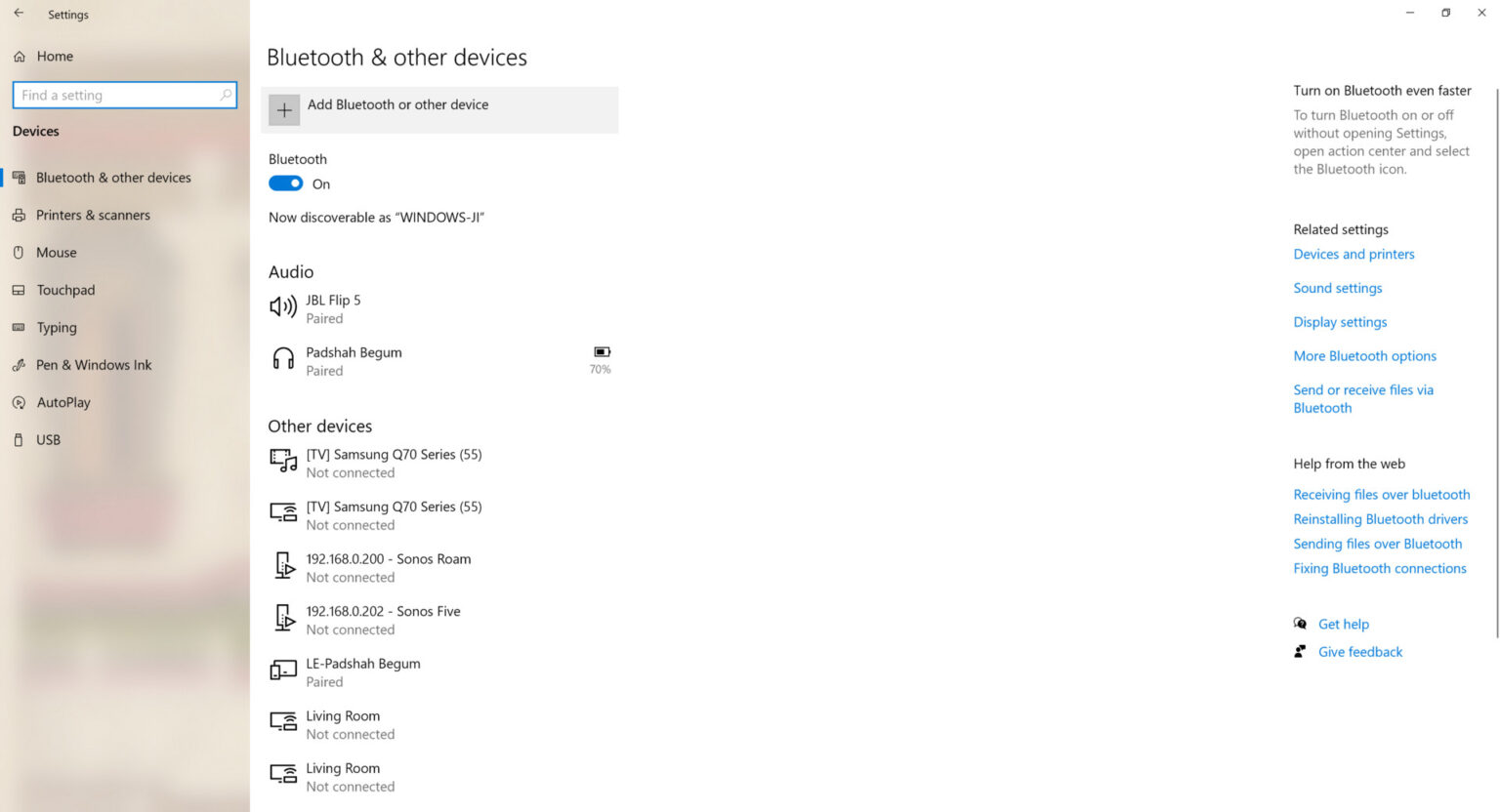The height and width of the screenshot is (812, 1500).
Task: Open Printers & scanners settings
Action: (93, 215)
